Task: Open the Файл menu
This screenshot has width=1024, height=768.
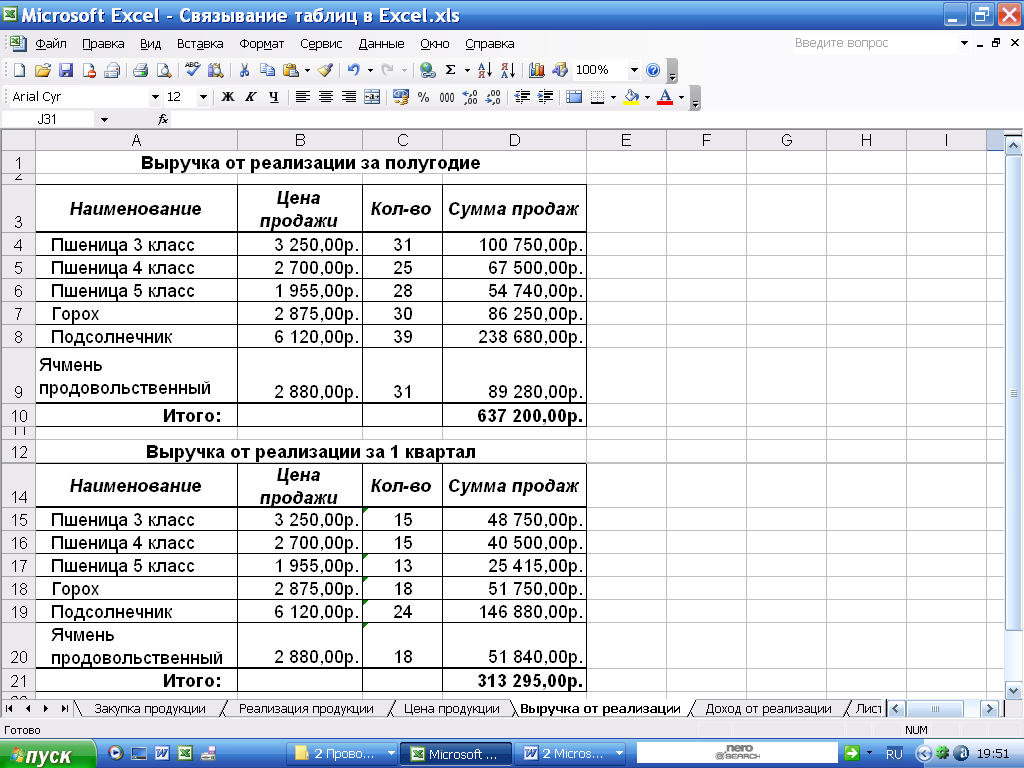Action: point(51,44)
